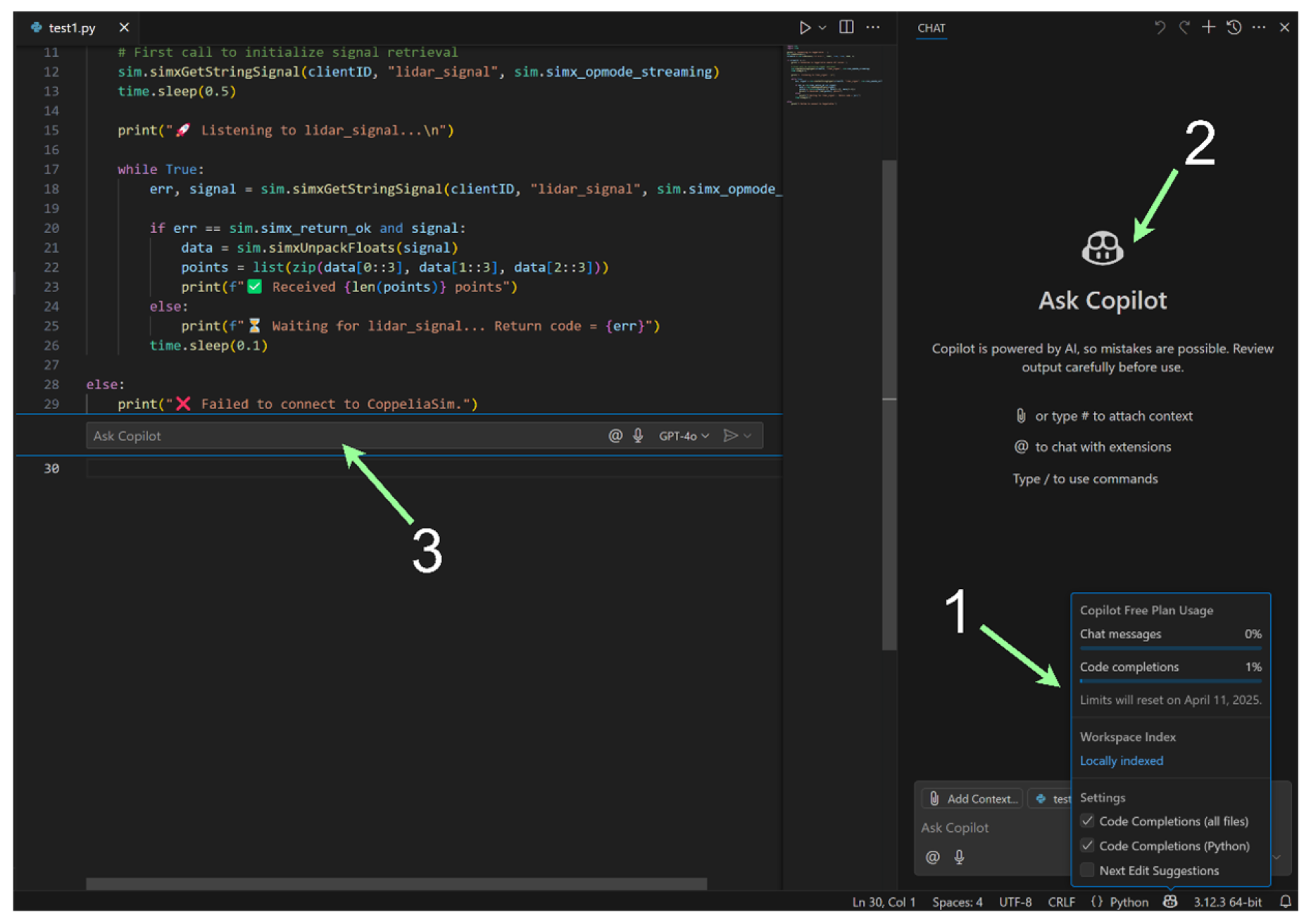The width and height of the screenshot is (1311, 924).
Task: Click the Locally indexed link
Action: click(x=1121, y=761)
